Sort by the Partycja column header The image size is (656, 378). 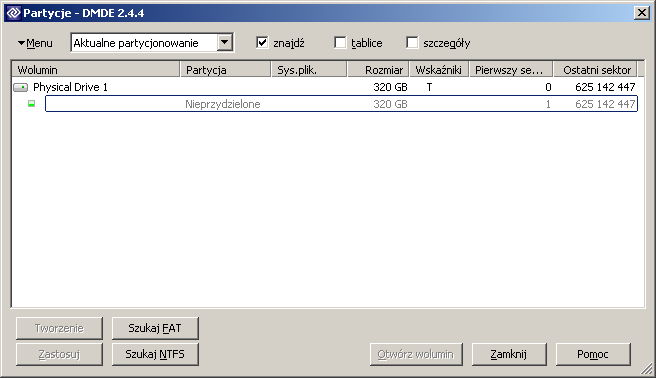click(x=226, y=69)
